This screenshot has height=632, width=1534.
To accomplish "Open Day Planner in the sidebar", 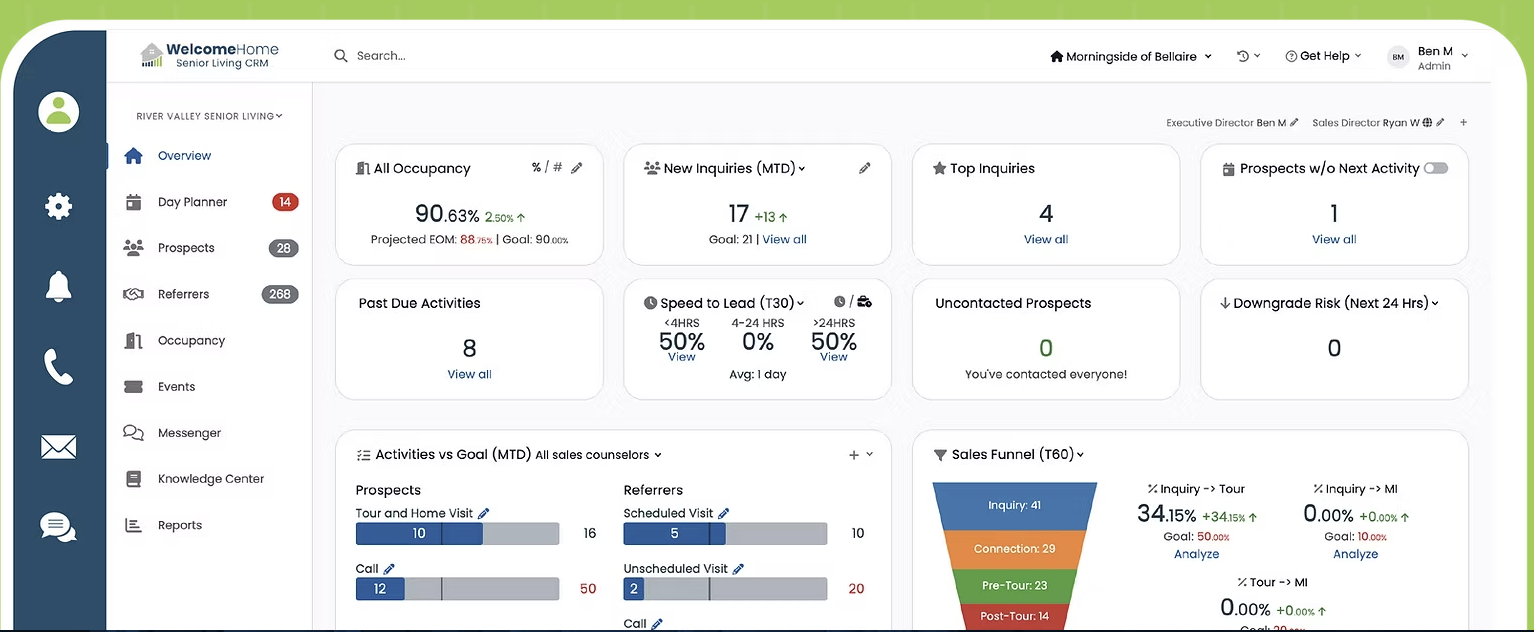I will point(192,202).
